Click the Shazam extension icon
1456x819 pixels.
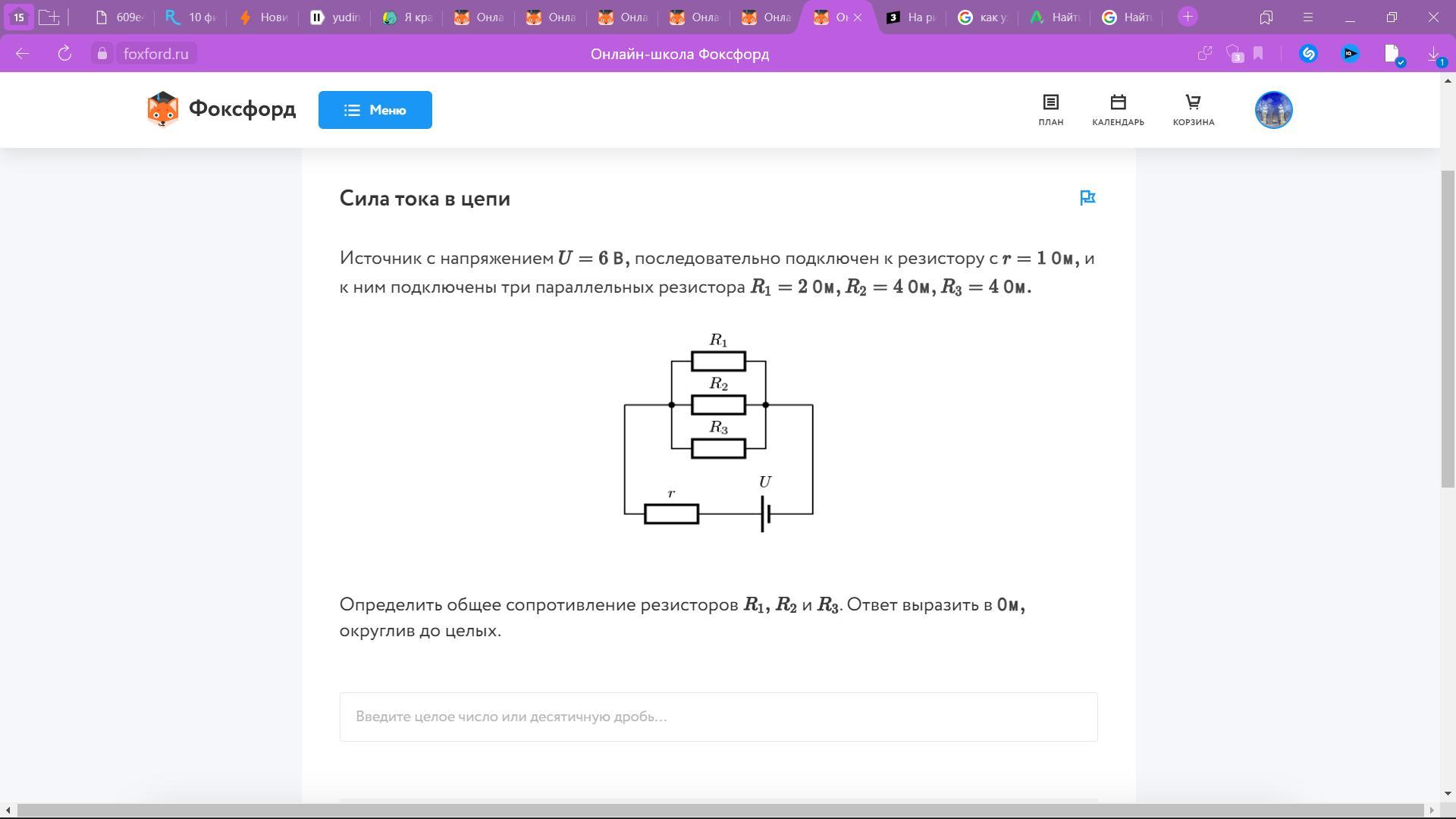click(1308, 54)
